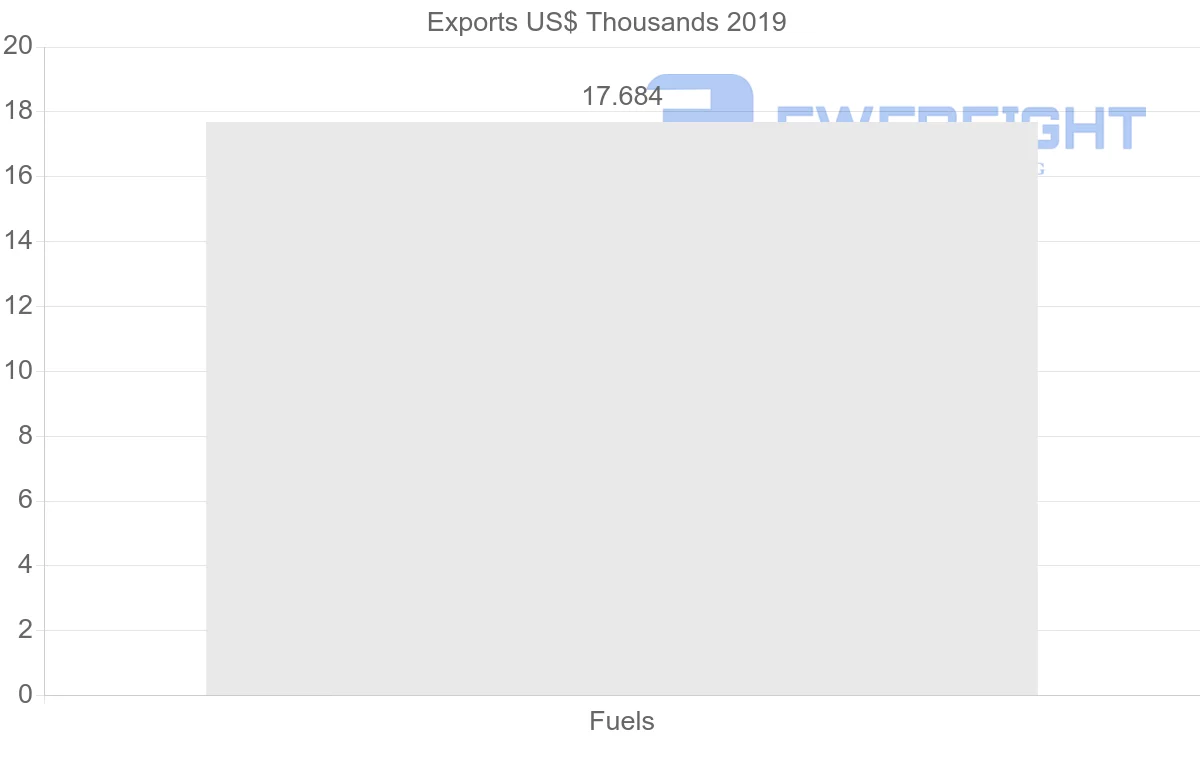
Task: Click the small tagline under the watermark
Action: coord(1040,168)
